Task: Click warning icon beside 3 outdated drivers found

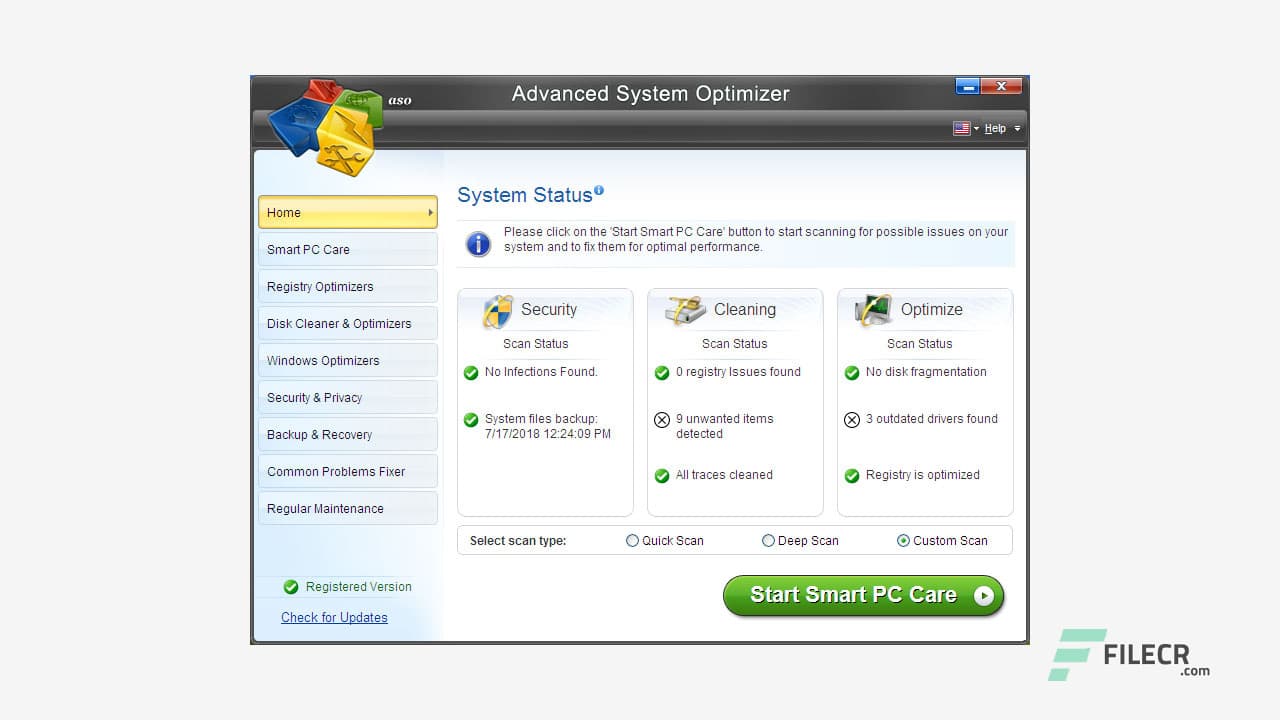Action: coord(851,419)
